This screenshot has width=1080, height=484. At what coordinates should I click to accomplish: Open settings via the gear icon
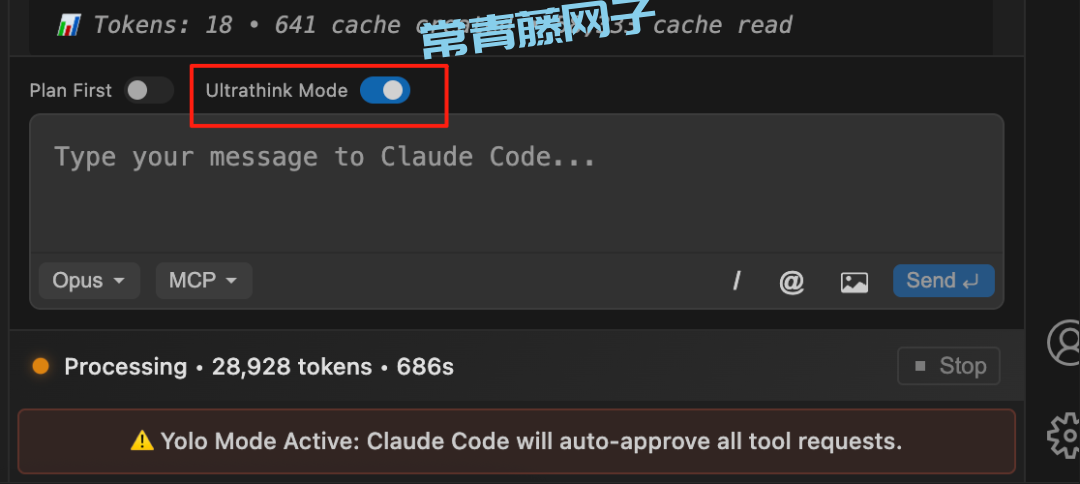tap(1064, 435)
